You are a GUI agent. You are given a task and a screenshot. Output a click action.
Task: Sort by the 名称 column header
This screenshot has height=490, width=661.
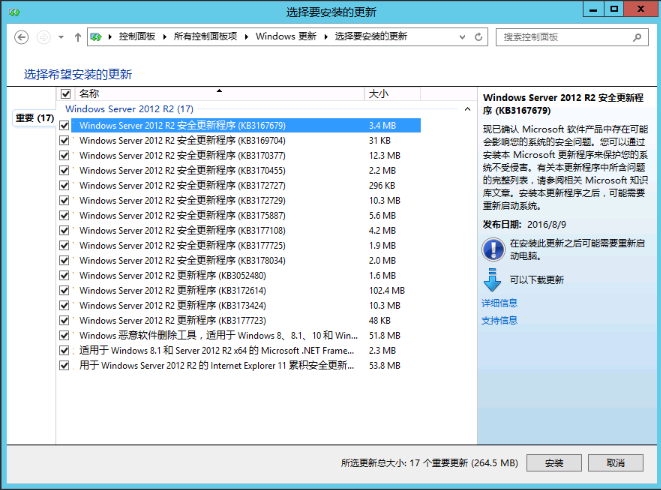219,94
